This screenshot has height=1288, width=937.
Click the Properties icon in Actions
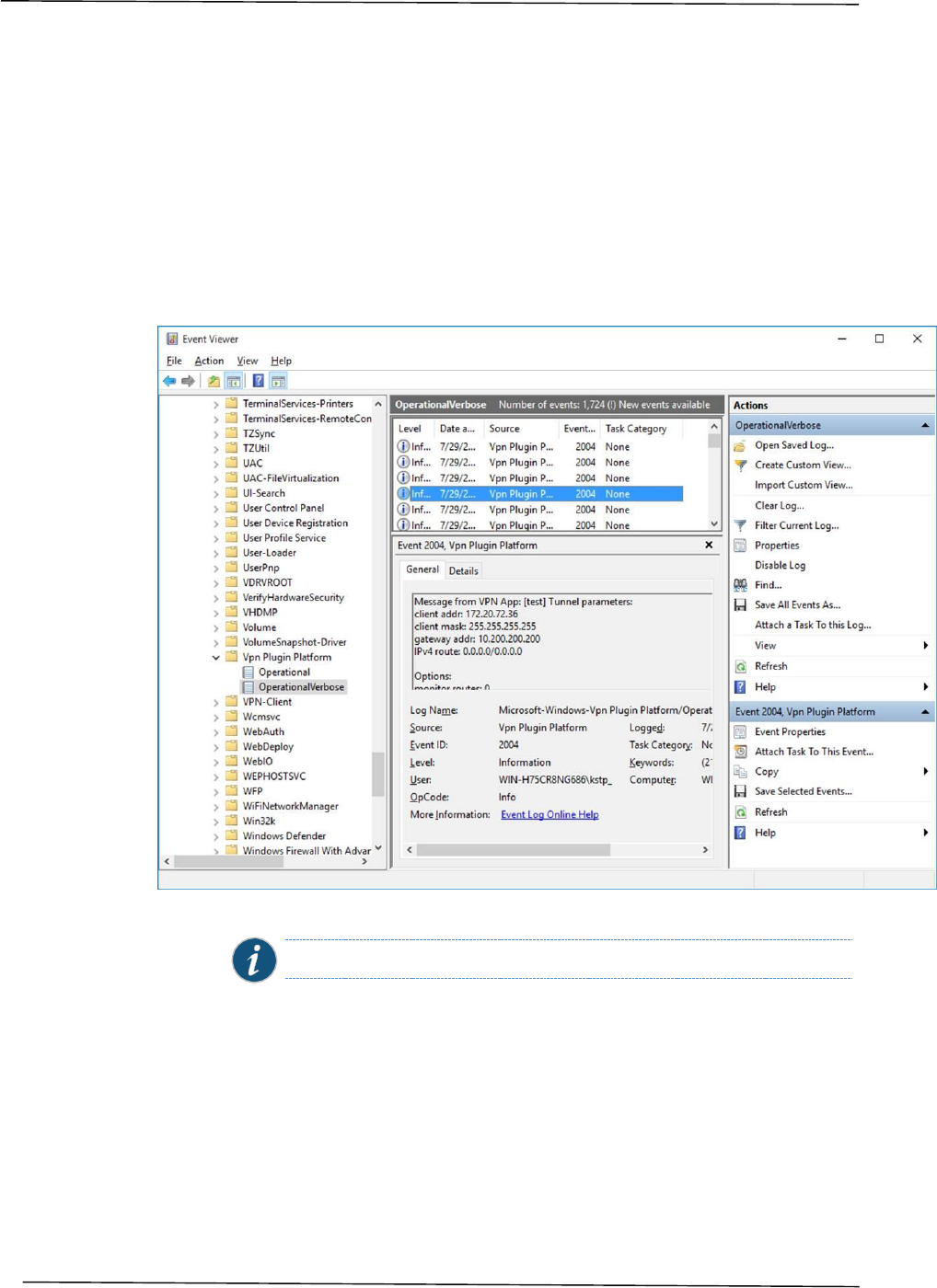740,546
